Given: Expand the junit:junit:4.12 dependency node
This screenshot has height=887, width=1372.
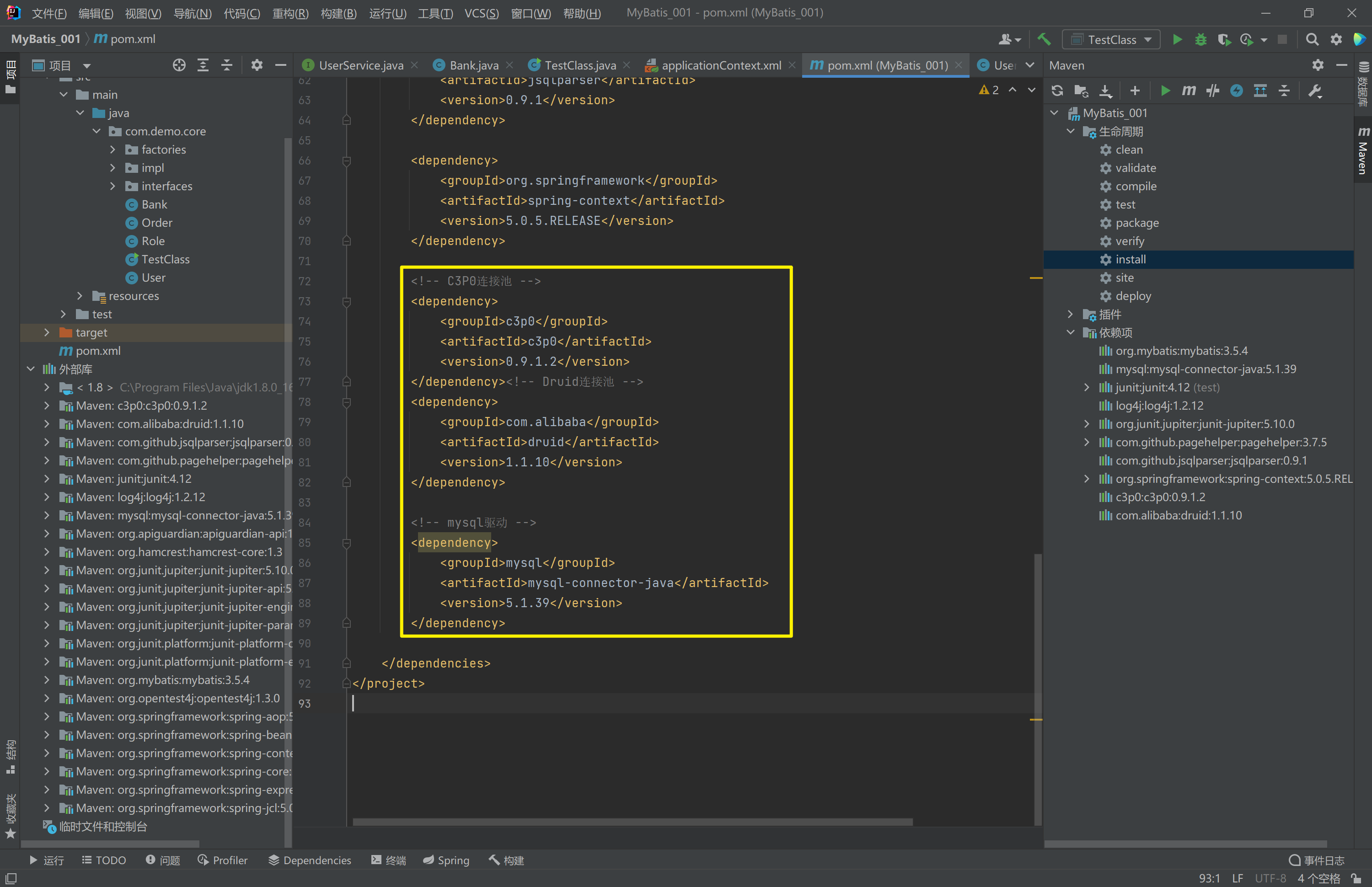Looking at the screenshot, I should coord(1086,388).
